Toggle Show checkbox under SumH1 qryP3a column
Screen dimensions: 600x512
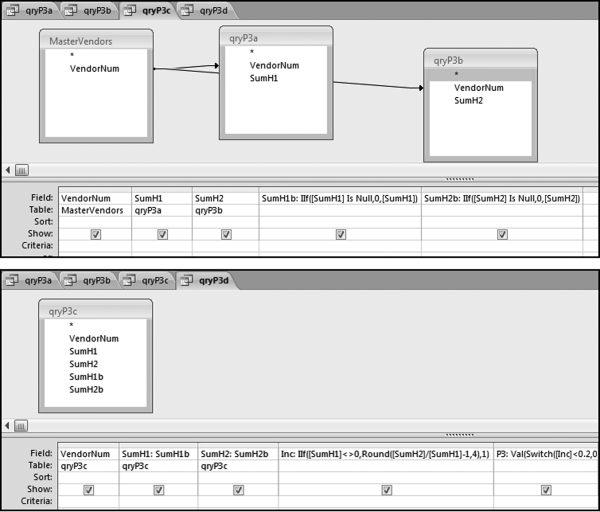(x=163, y=234)
